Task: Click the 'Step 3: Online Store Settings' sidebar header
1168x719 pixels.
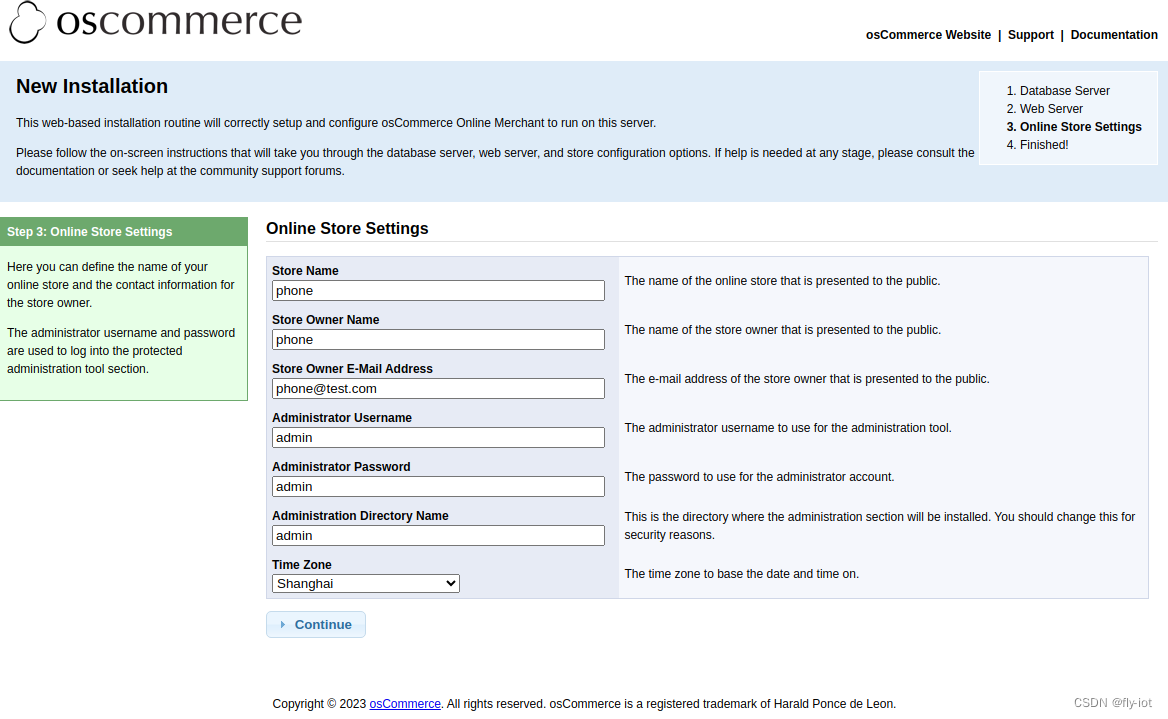Action: coord(124,232)
